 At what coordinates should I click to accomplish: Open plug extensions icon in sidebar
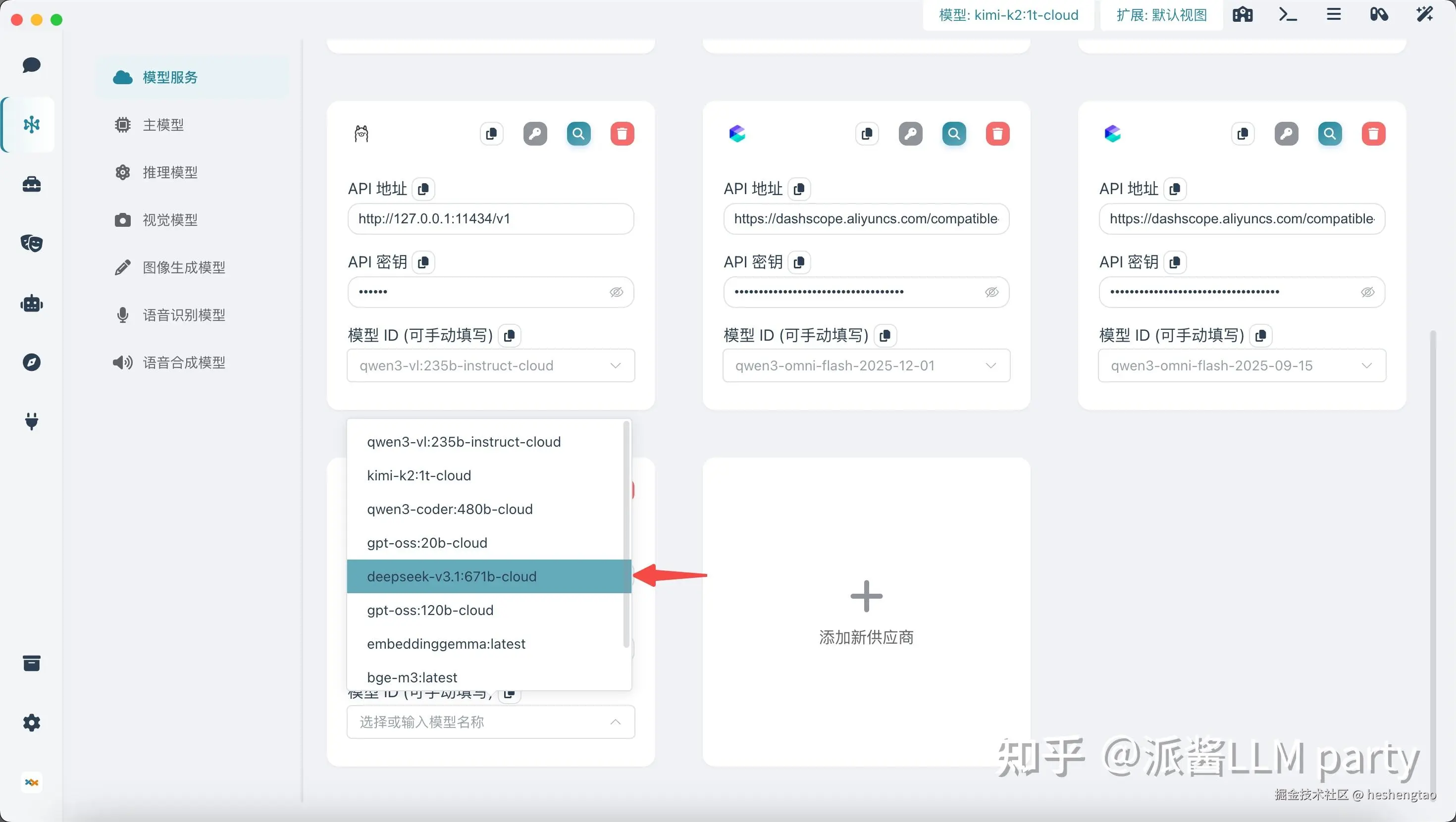click(32, 421)
